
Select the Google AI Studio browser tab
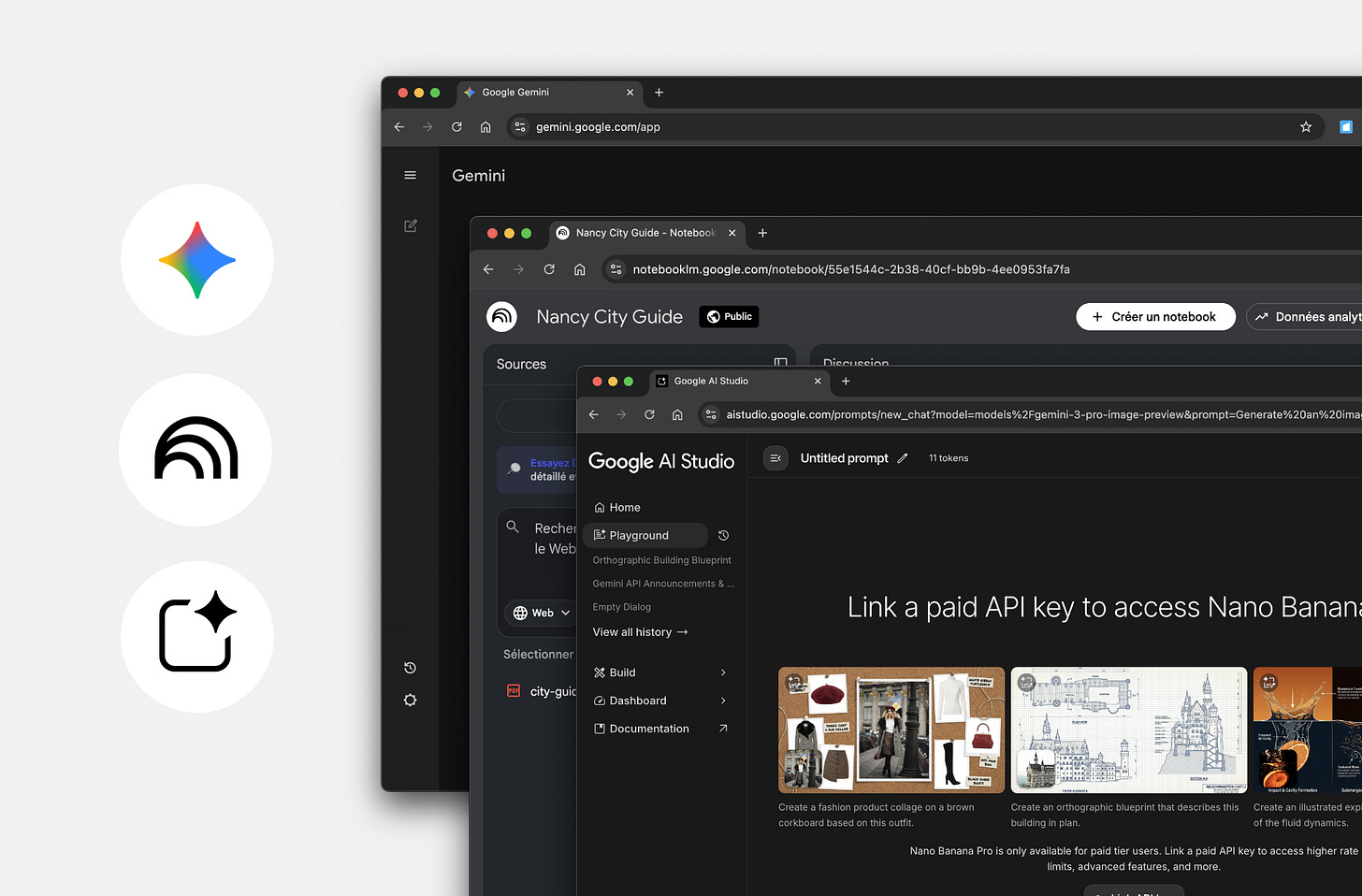point(739,381)
